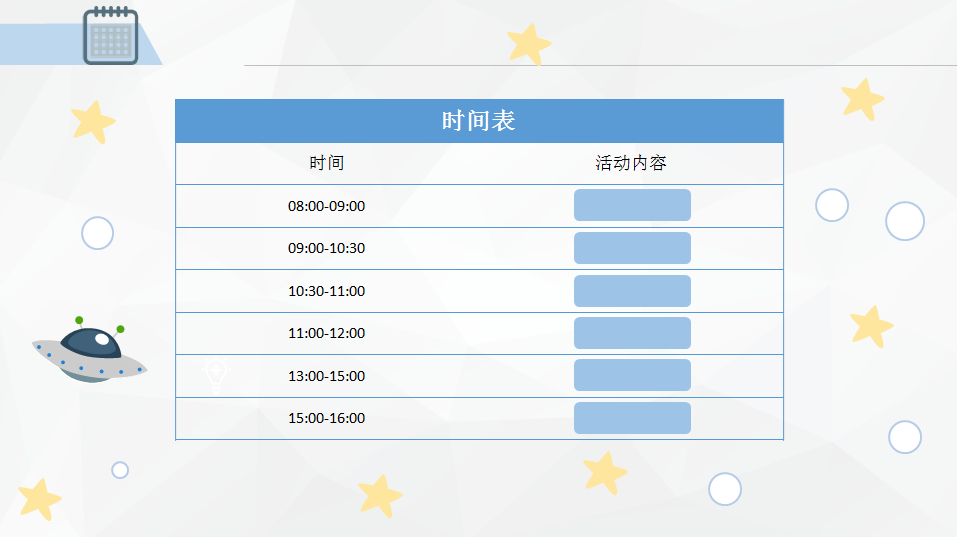Viewport: 957px width, 537px height.
Task: Select the star below the table center
Action: coord(380,496)
